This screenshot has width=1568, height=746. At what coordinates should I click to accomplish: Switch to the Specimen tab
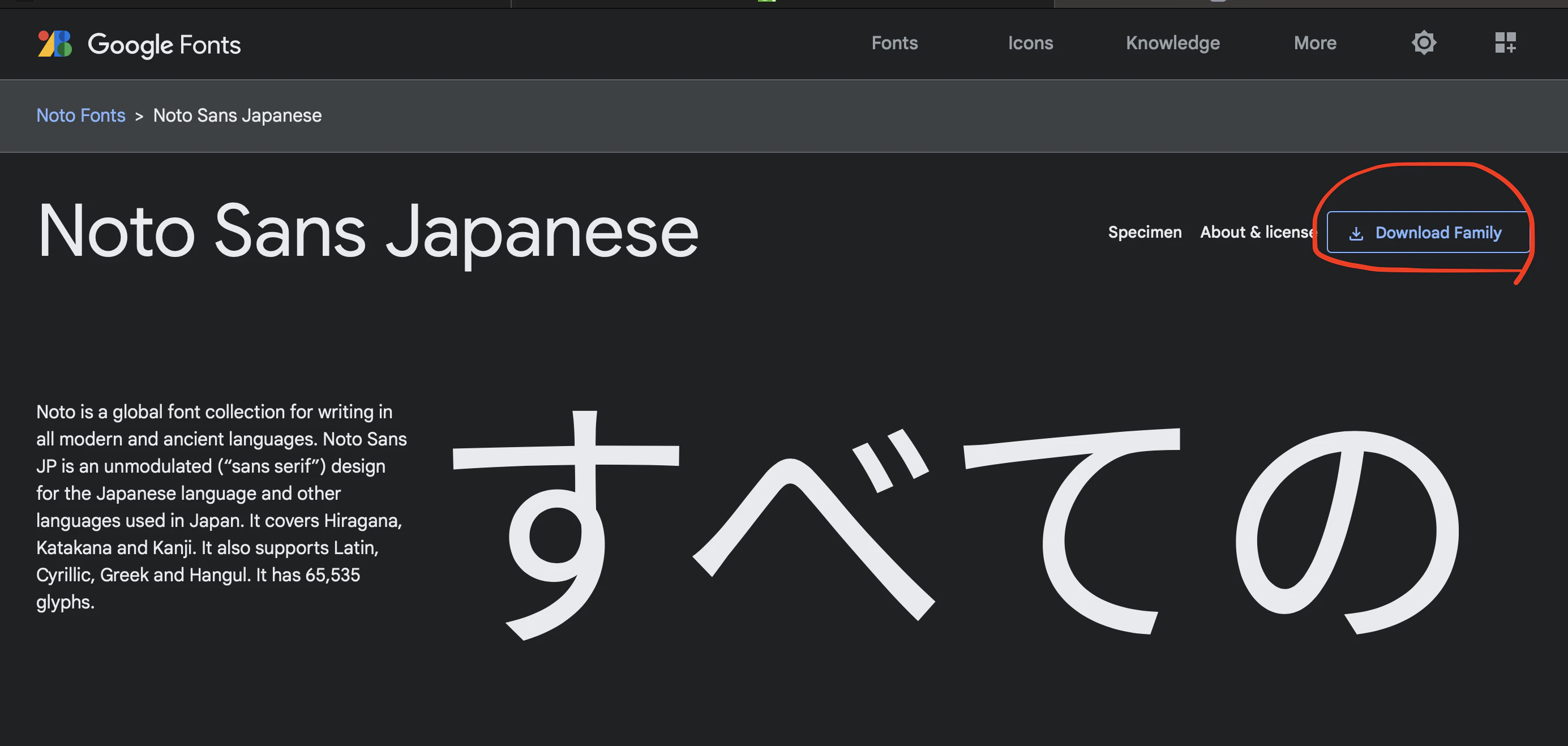[x=1145, y=232]
